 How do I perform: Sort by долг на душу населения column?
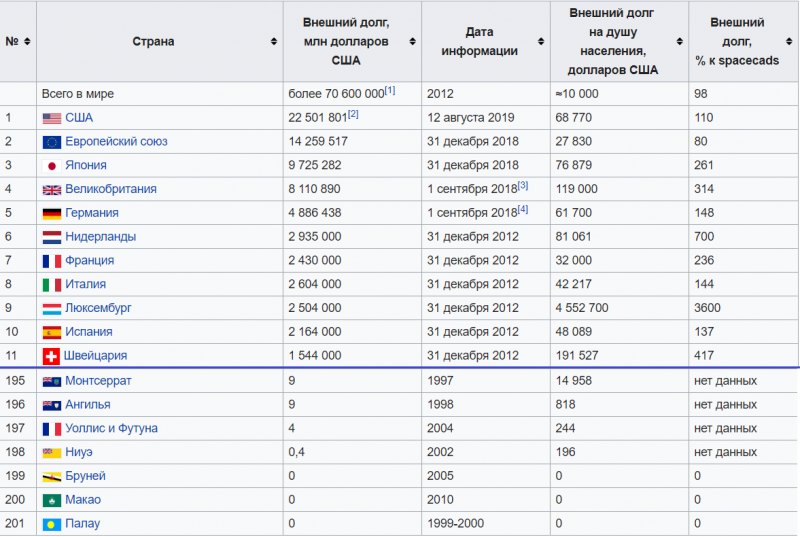(681, 42)
